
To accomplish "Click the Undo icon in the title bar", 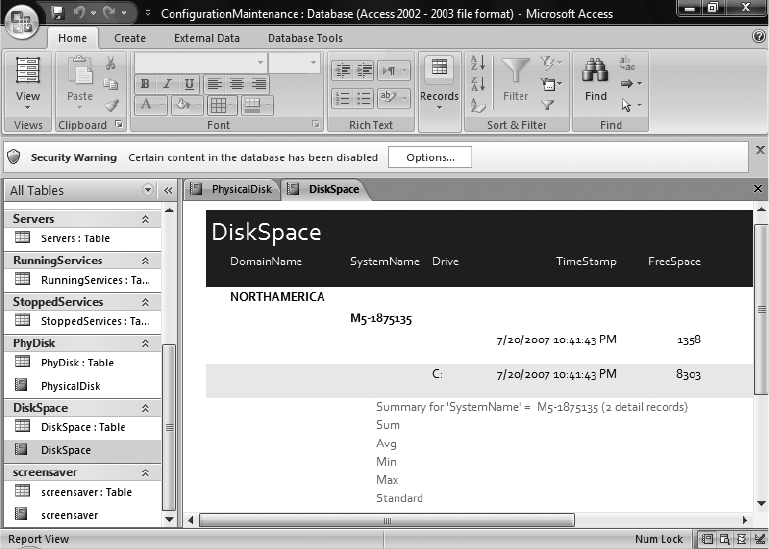I will point(79,12).
